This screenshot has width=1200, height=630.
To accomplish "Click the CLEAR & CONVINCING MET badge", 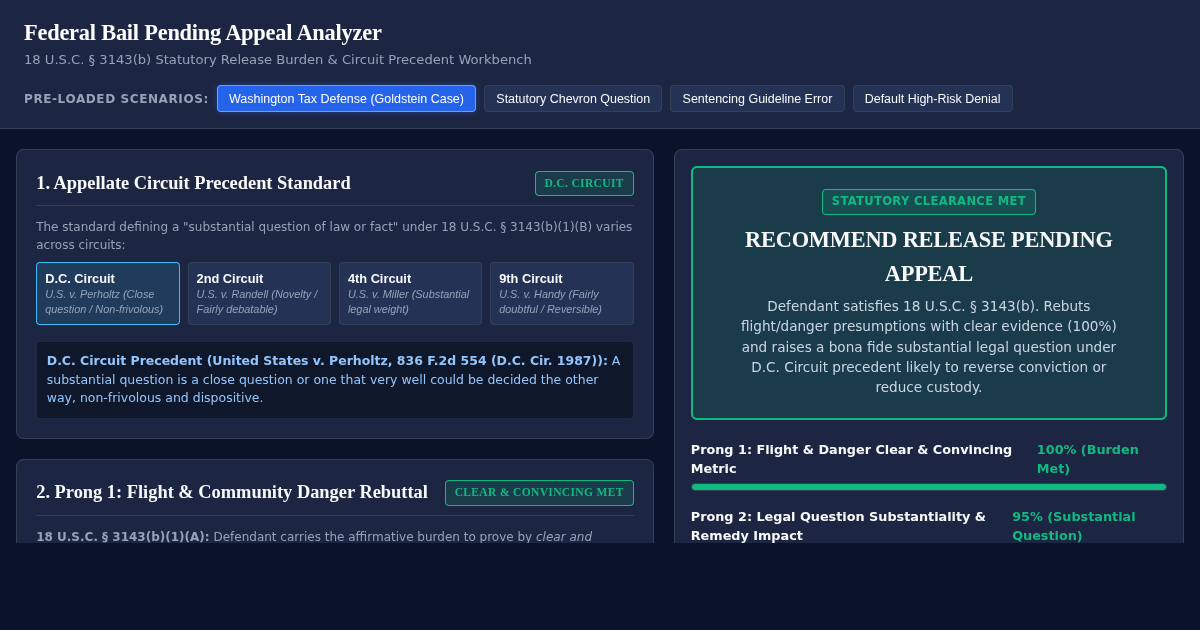I will coord(539,492).
